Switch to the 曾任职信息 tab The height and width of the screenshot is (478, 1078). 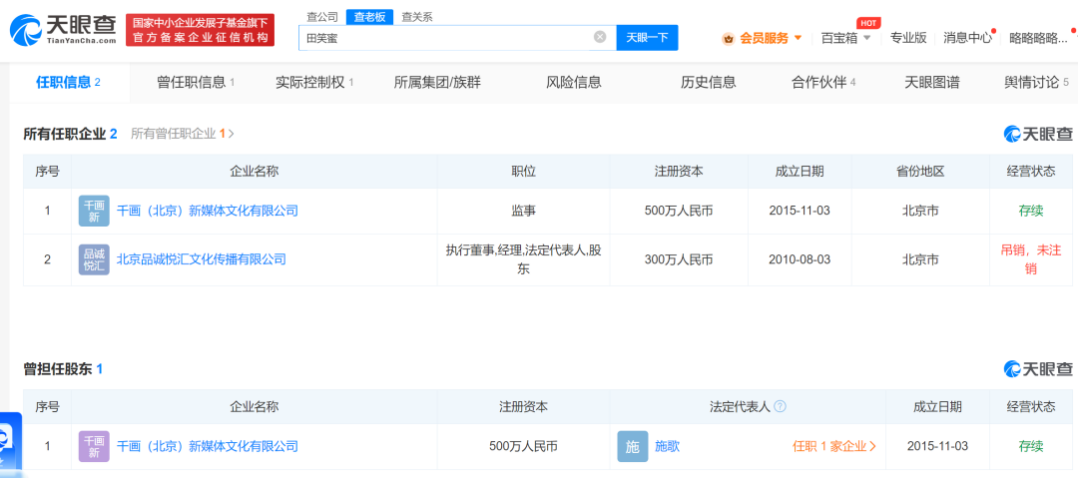[196, 83]
